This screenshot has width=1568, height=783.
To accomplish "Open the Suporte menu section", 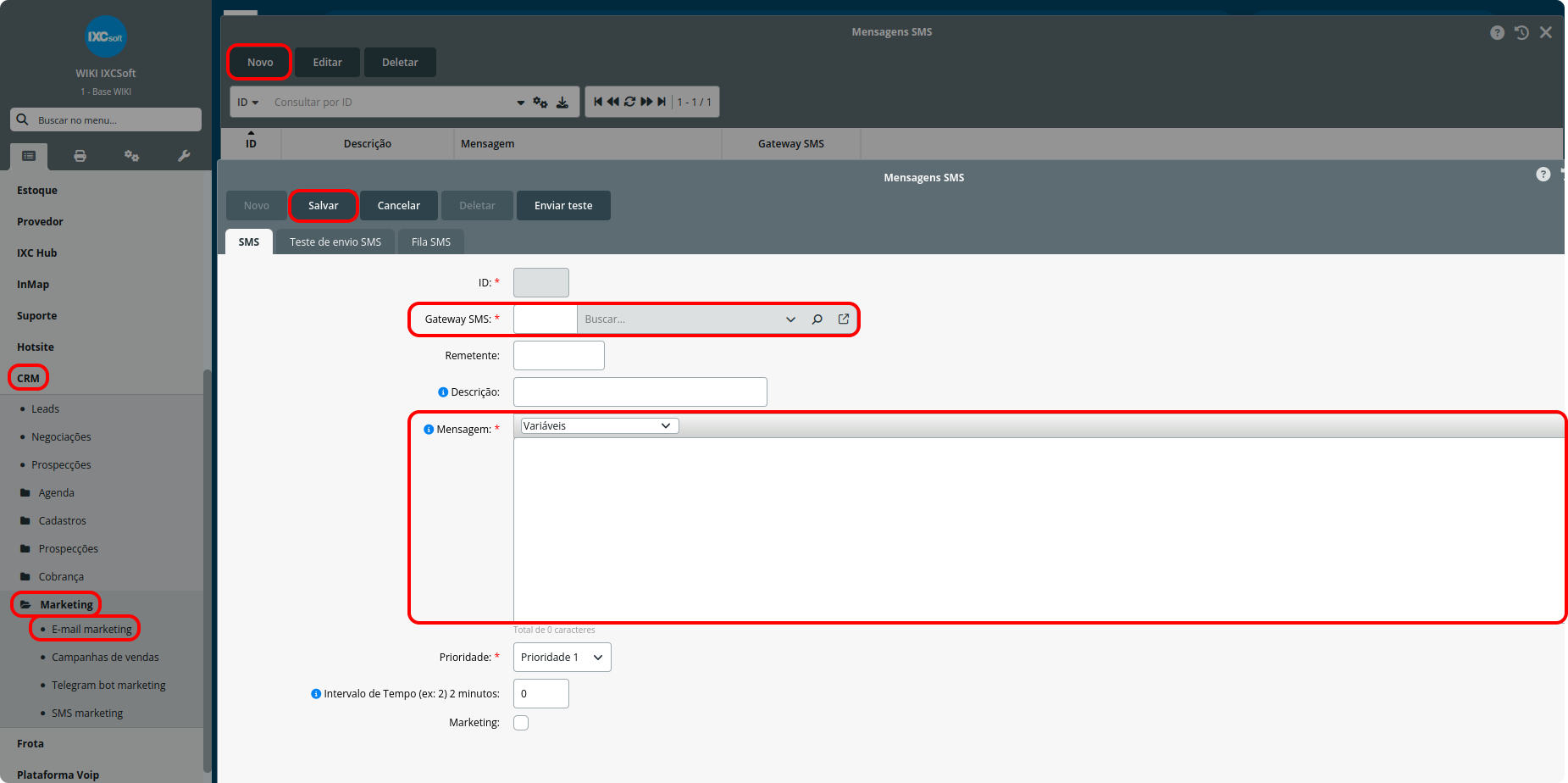I will click(37, 316).
